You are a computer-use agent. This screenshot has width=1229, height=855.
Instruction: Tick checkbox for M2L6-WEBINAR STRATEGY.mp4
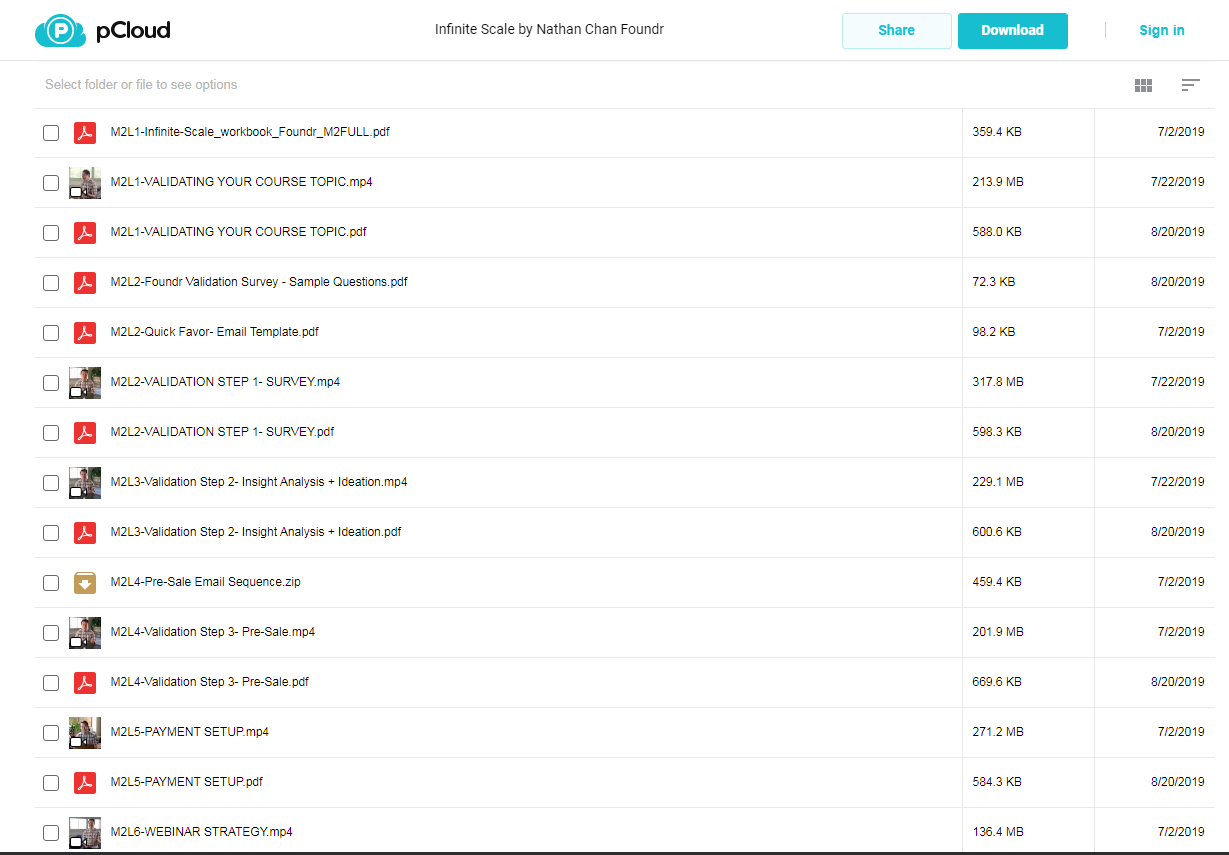pos(51,833)
